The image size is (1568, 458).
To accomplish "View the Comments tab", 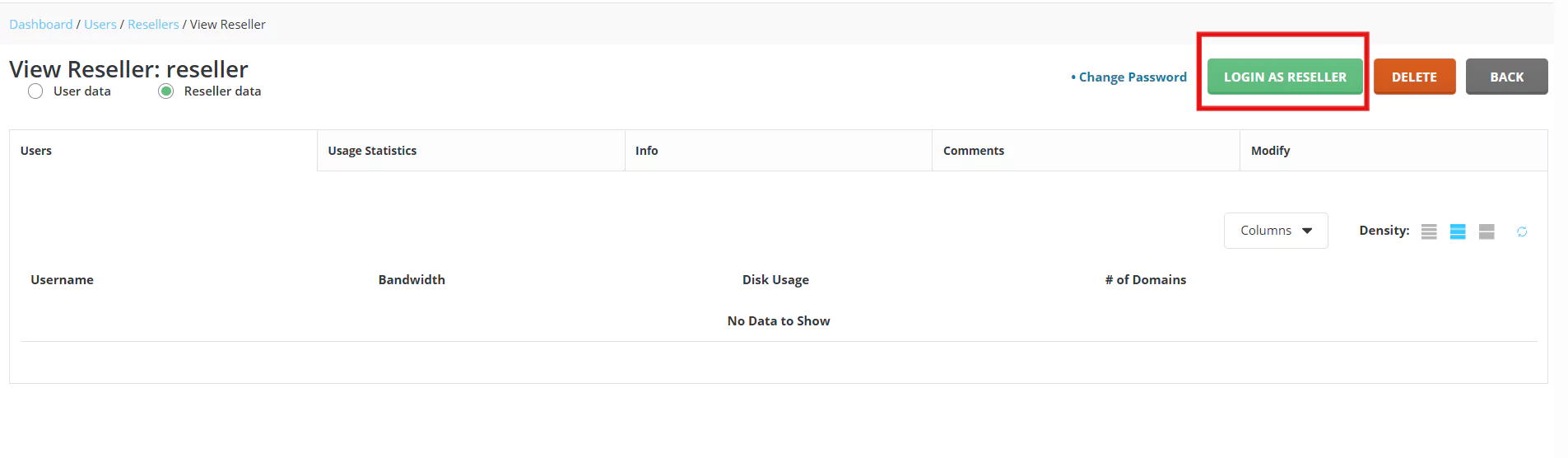I will [x=973, y=151].
